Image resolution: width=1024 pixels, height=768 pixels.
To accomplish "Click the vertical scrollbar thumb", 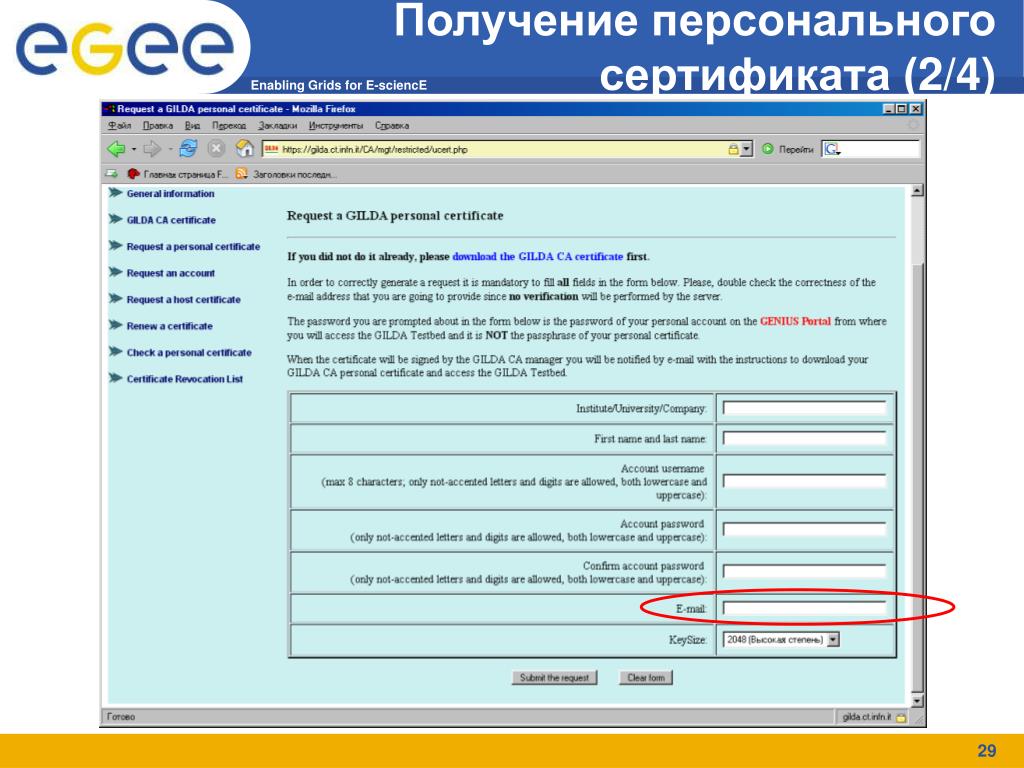I will [x=917, y=477].
